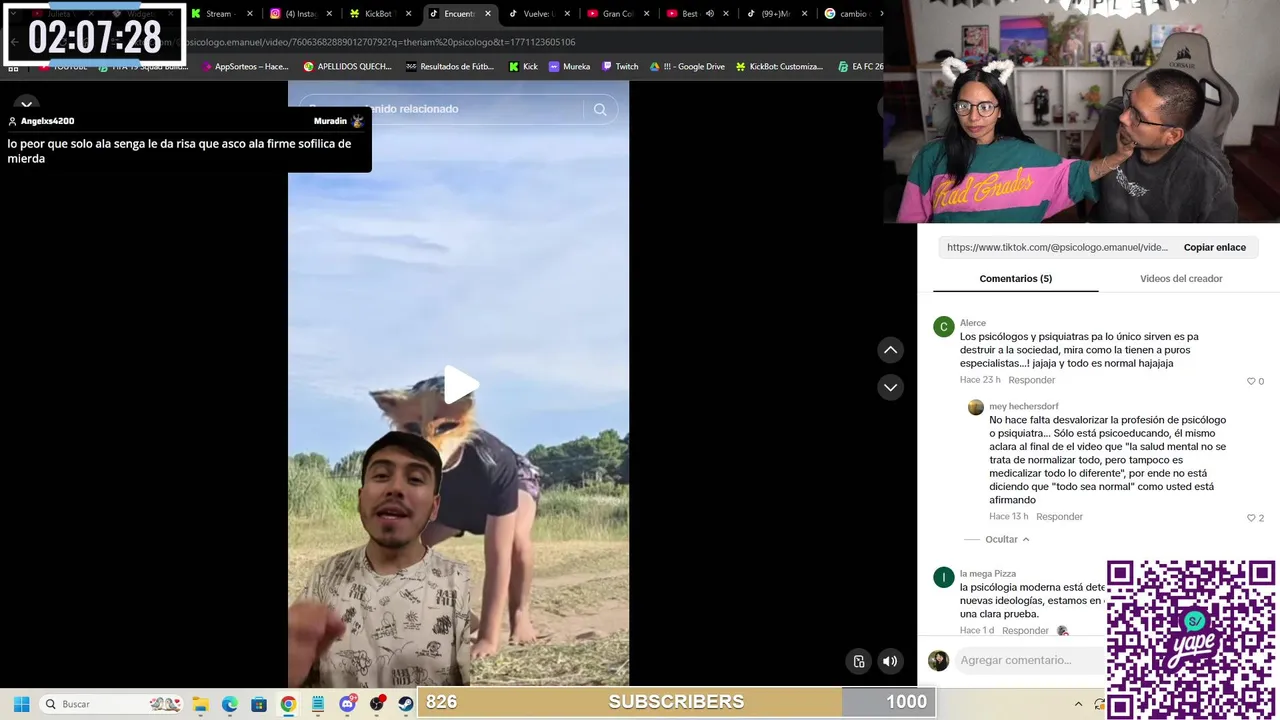Click Responder under la mega Pizza's comment

click(1025, 631)
